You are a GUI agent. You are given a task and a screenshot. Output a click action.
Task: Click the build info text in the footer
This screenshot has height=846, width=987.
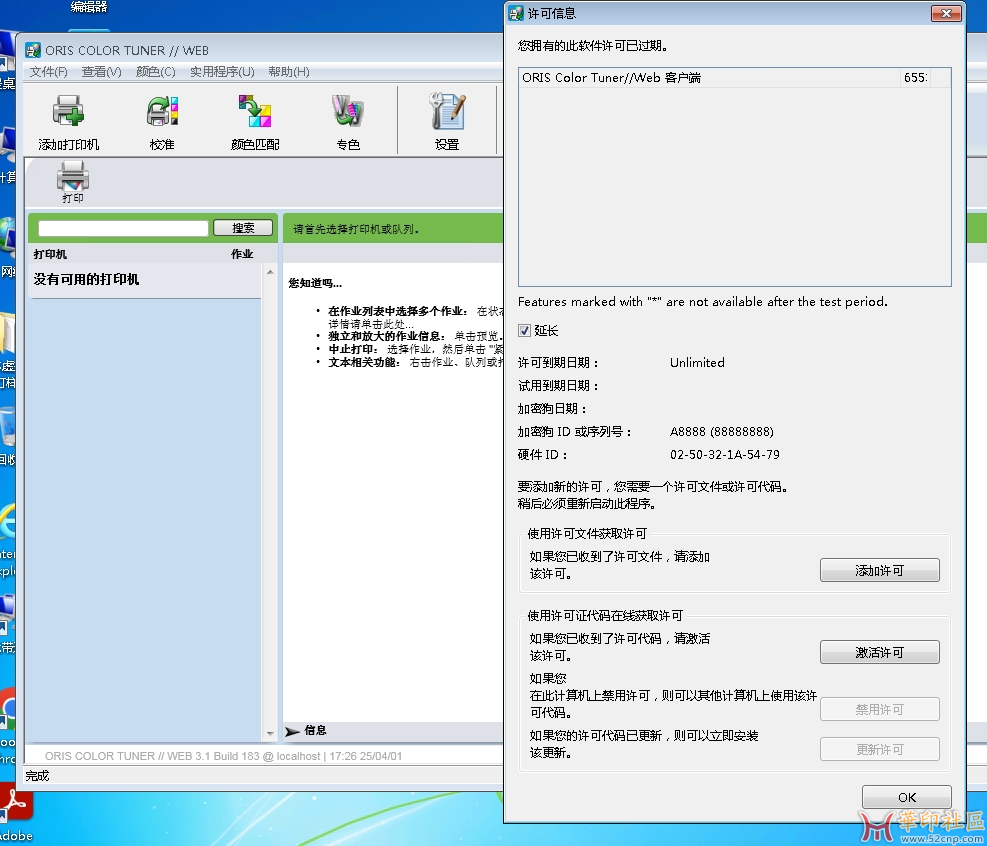coord(223,756)
